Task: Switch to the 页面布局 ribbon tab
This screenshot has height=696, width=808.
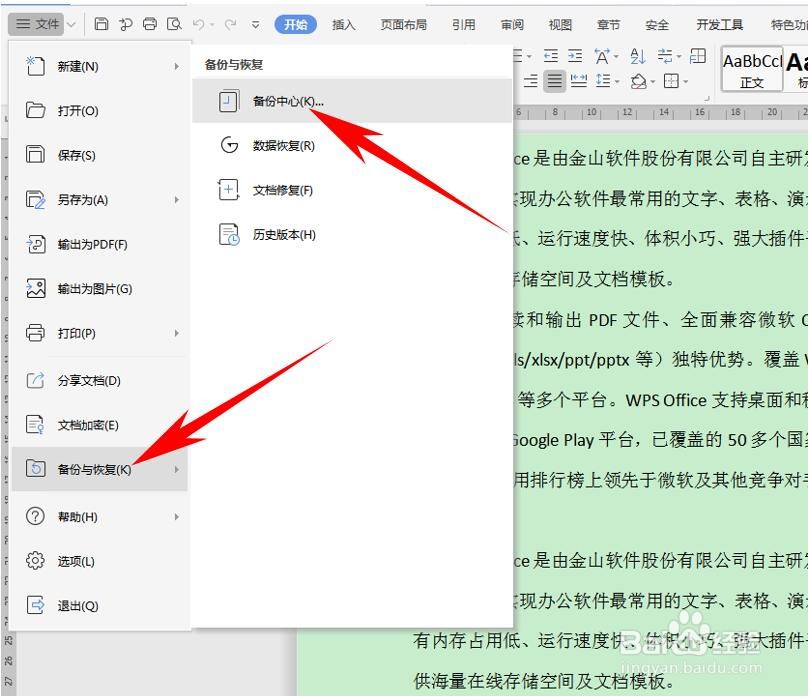Action: pos(403,24)
